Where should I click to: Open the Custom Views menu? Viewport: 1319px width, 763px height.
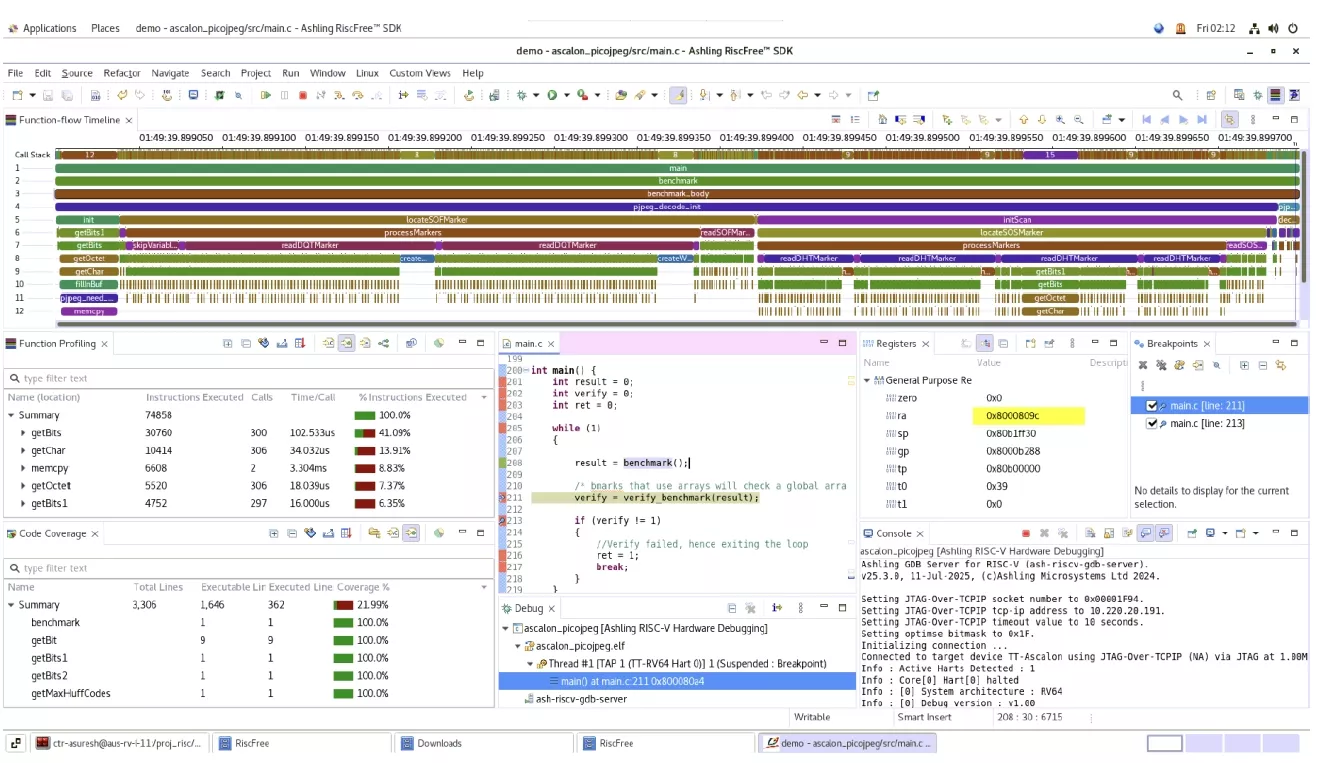click(420, 73)
